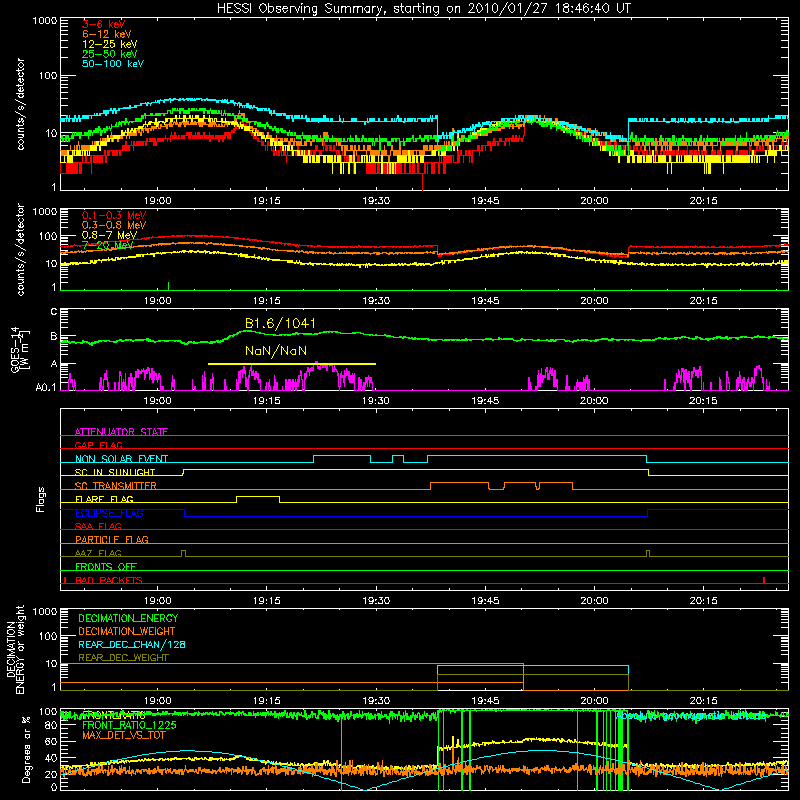
Task: Click the MAX_DET_VS_TOT legend label
Action: 123,735
